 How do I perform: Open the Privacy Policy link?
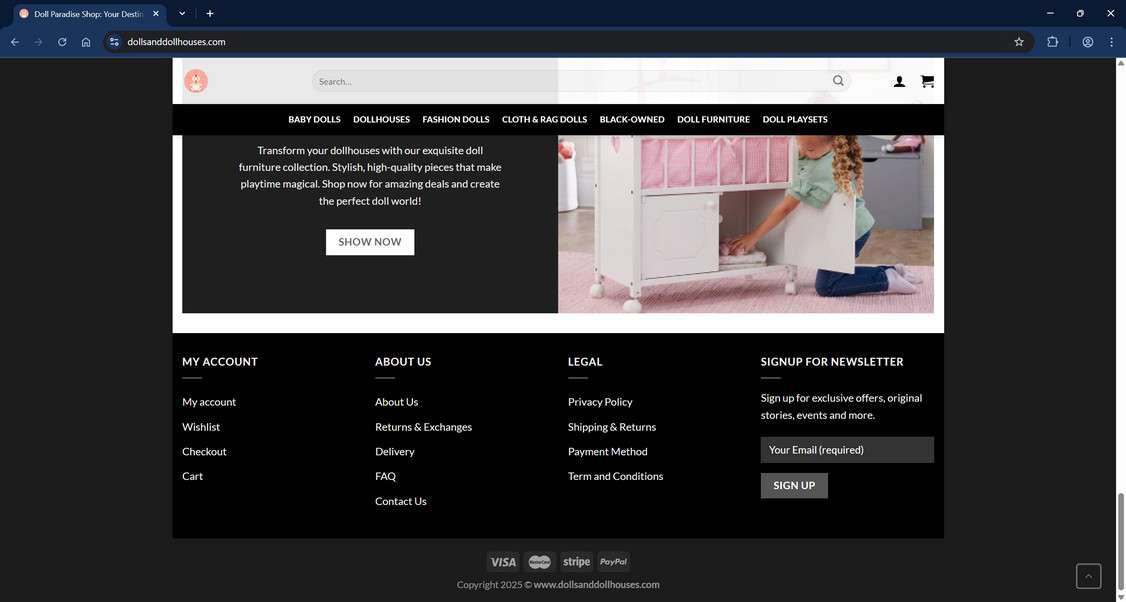[x=600, y=402]
